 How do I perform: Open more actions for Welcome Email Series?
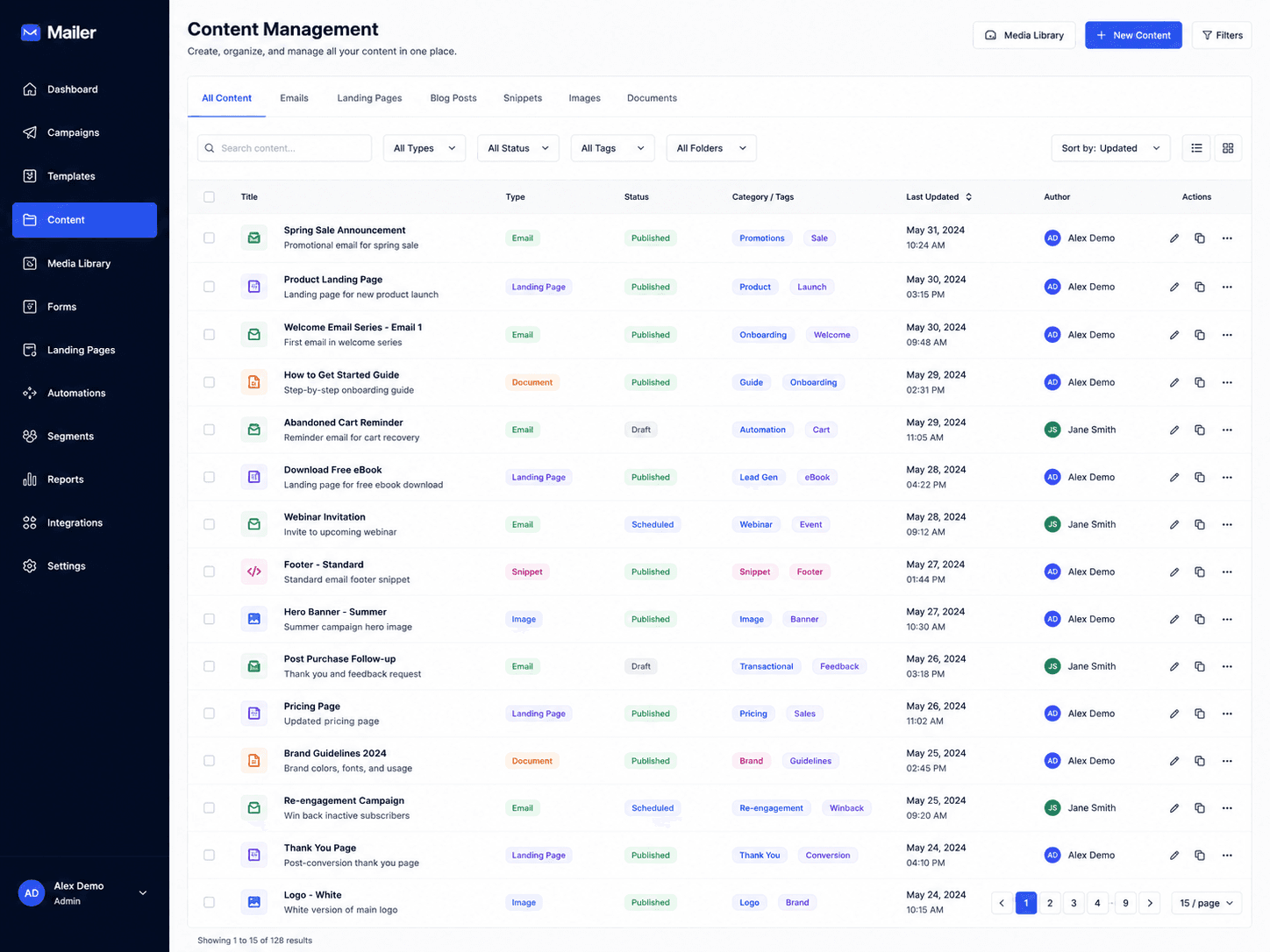(x=1227, y=335)
